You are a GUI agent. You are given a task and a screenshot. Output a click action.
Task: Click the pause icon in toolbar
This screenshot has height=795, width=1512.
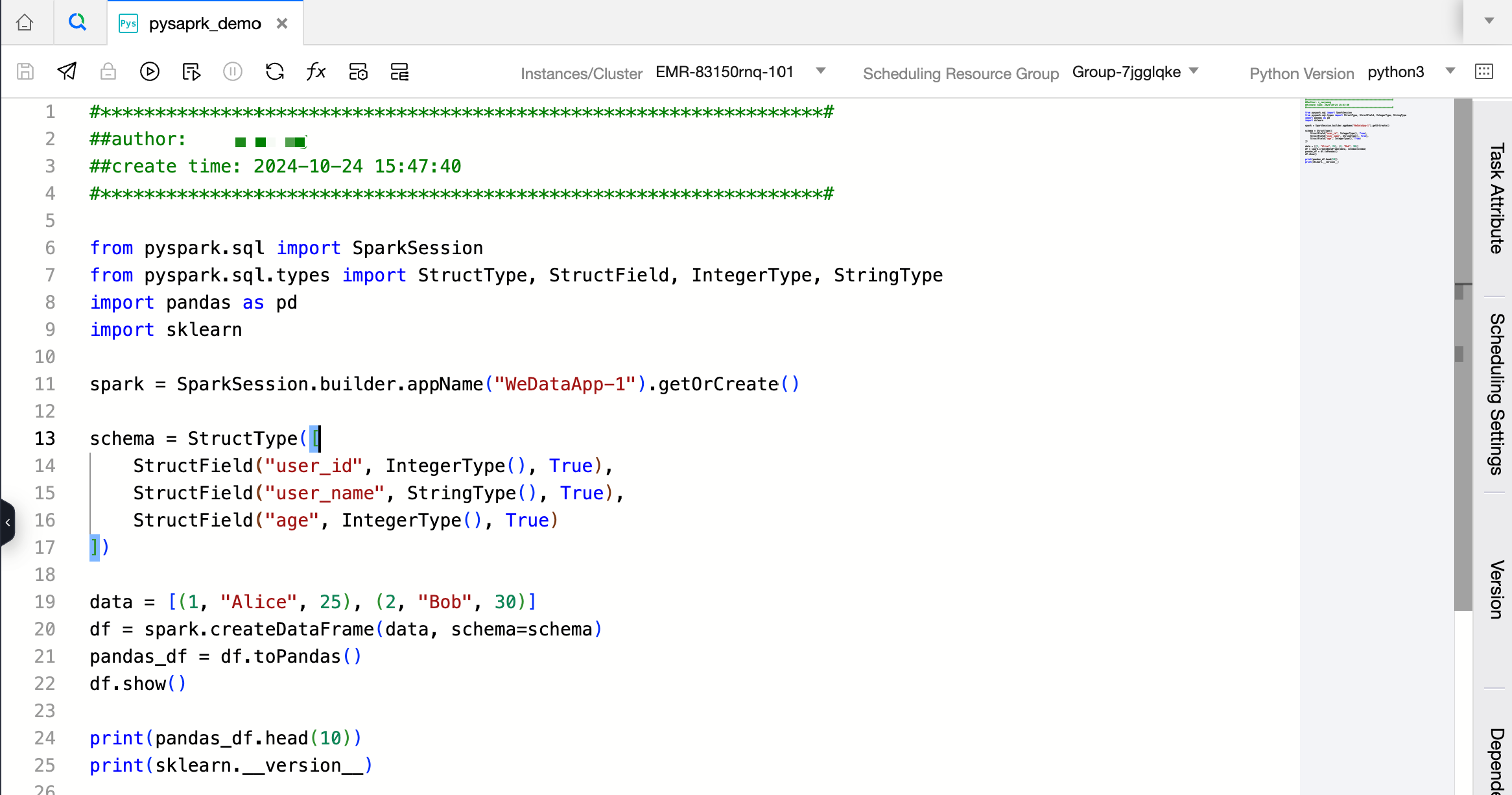pyautogui.click(x=233, y=71)
